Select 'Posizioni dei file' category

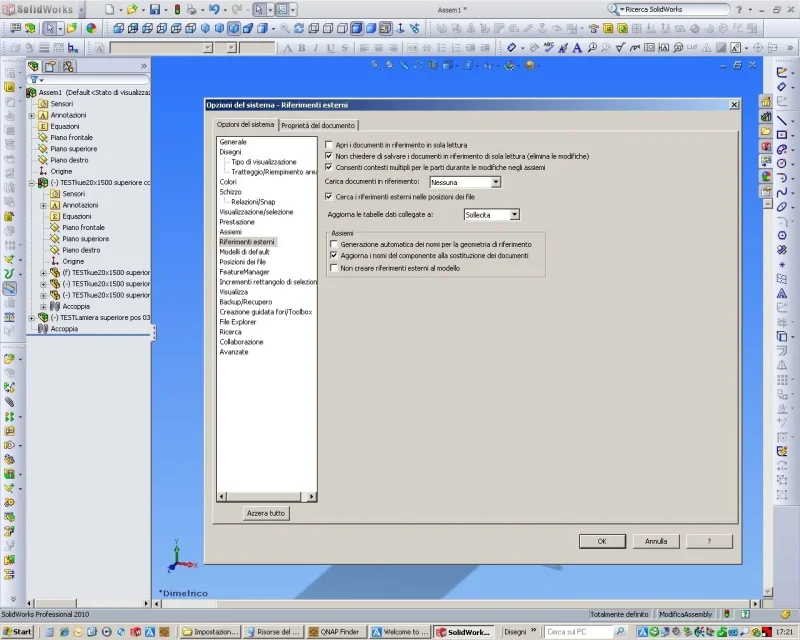[242, 262]
